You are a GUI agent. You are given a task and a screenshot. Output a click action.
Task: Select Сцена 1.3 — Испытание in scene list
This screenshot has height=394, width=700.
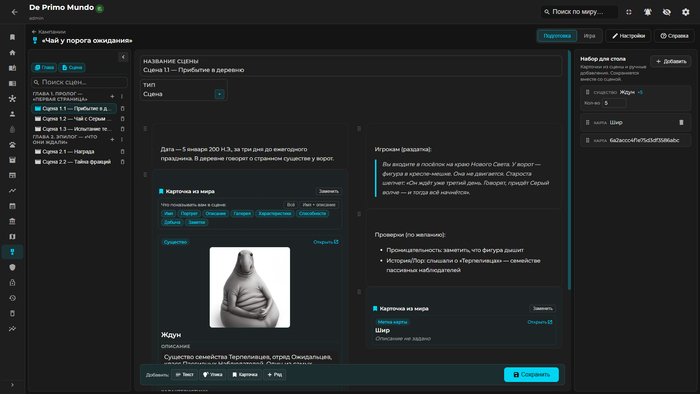coord(74,129)
